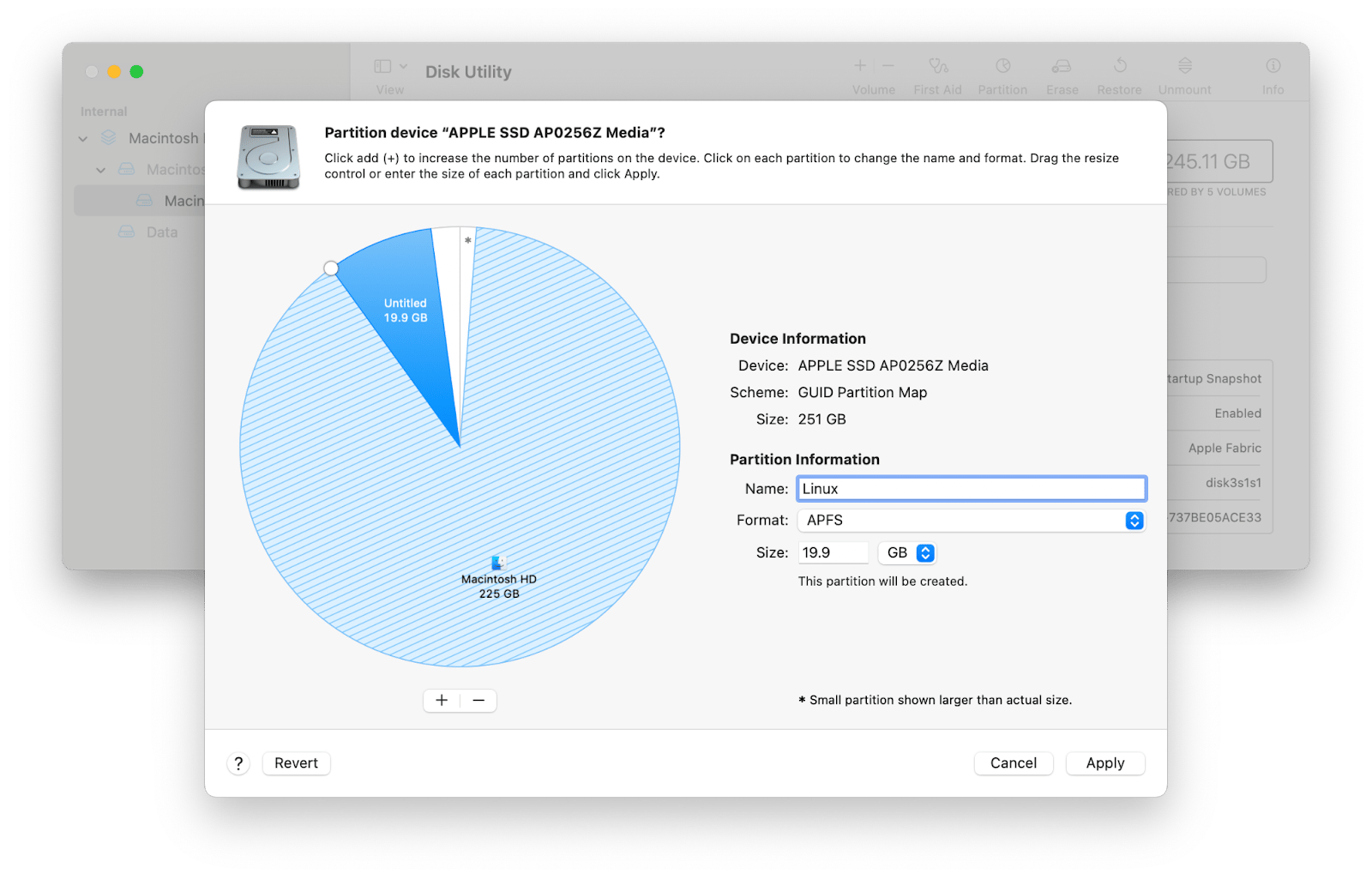Click the Unmount toolbar icon
Viewport: 1372px width, 880px height.
1185,66
